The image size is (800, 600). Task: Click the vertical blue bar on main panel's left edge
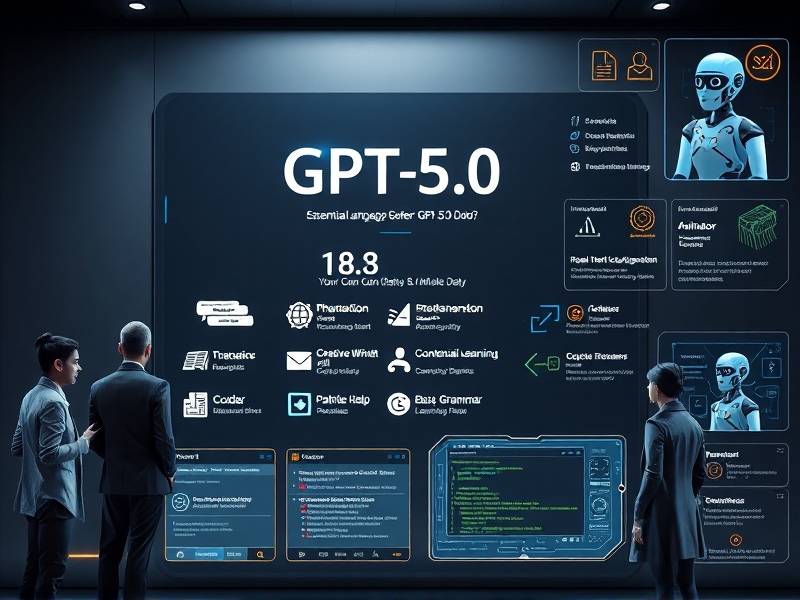click(x=166, y=209)
